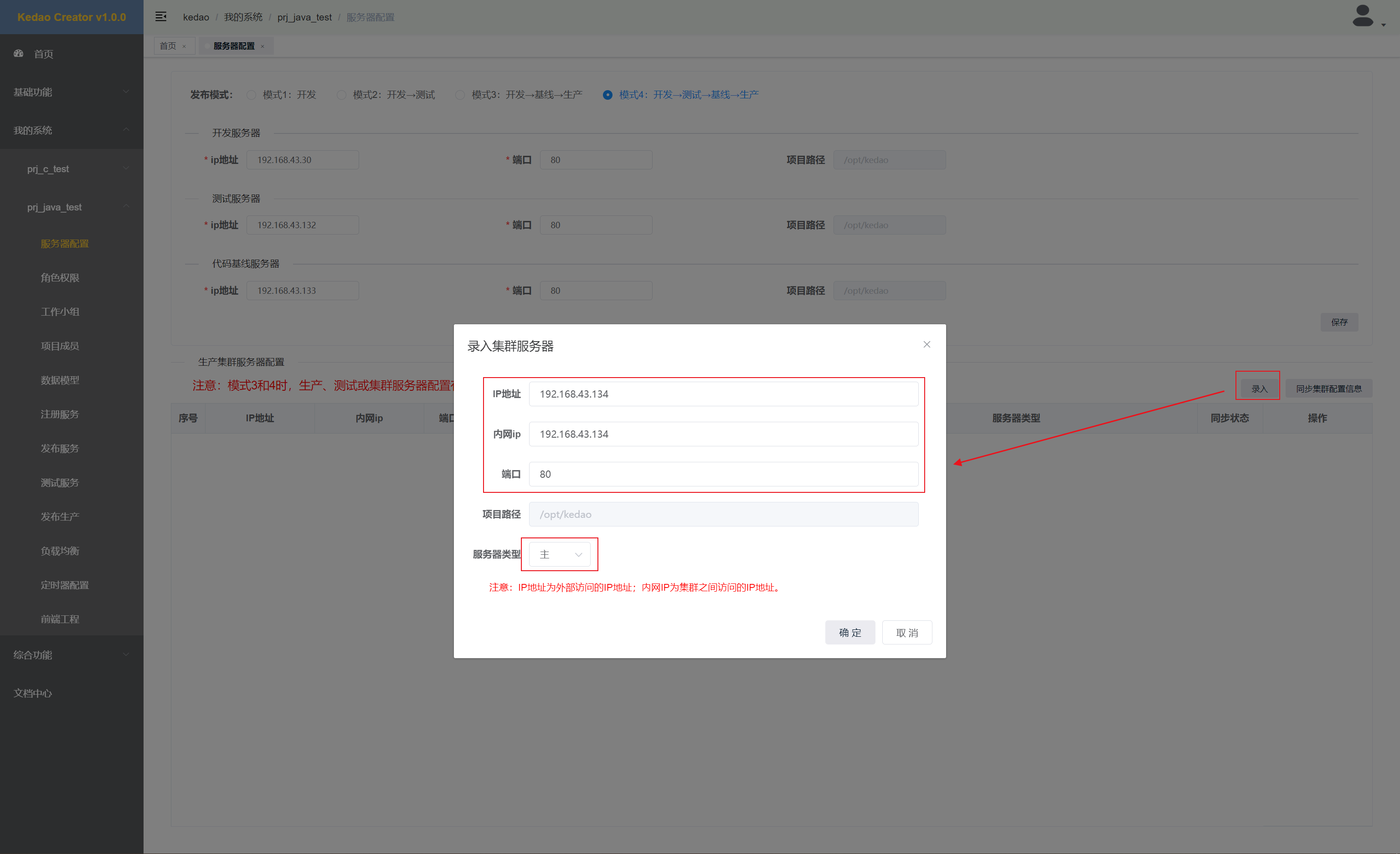Click the 同步集群配置信息 button

pyautogui.click(x=1328, y=389)
